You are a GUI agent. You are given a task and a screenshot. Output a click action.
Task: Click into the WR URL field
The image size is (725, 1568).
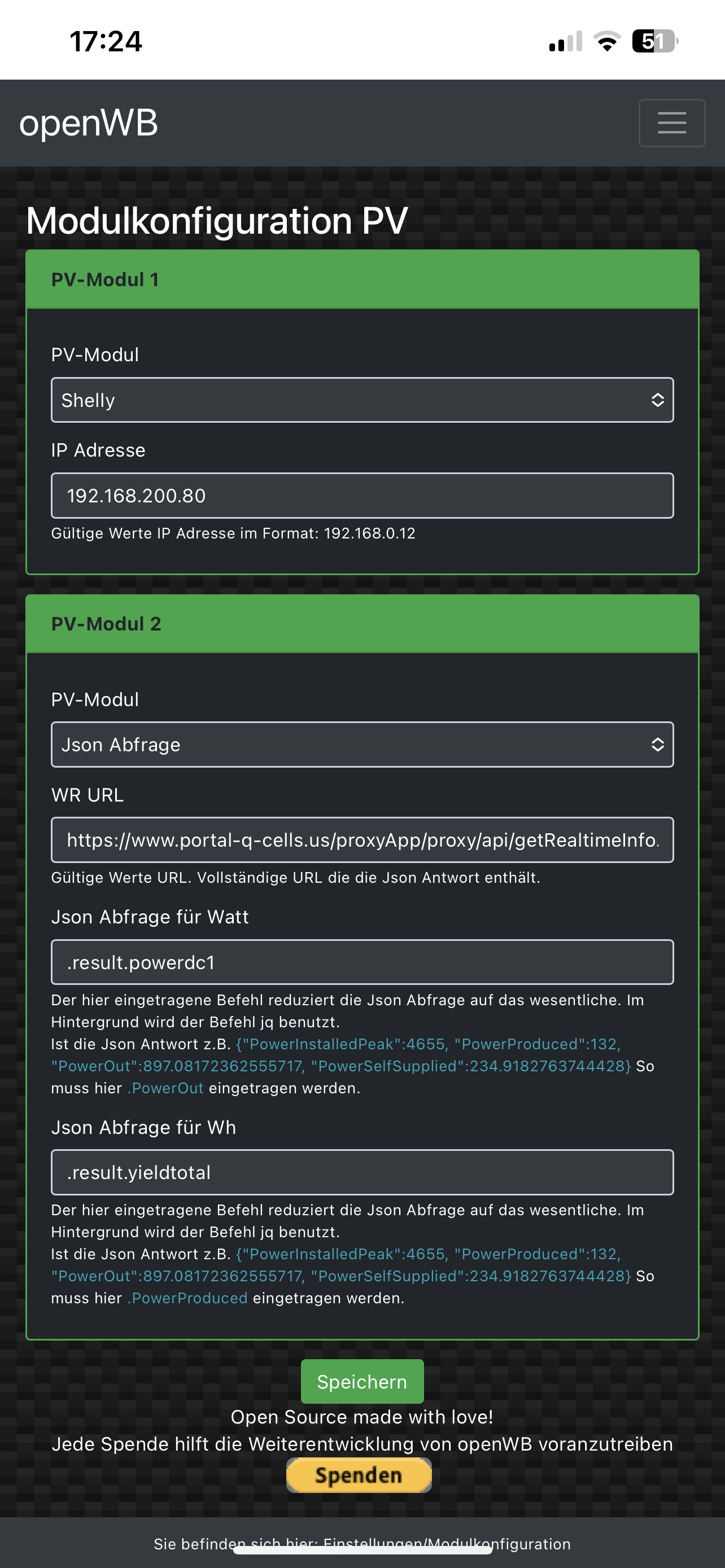click(362, 840)
